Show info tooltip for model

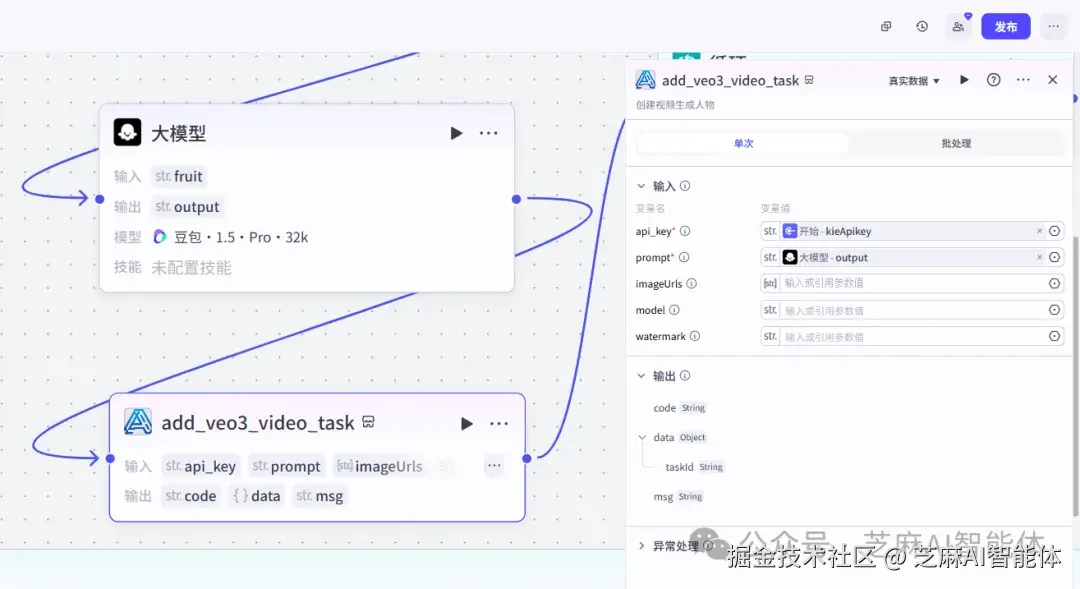[x=674, y=310]
